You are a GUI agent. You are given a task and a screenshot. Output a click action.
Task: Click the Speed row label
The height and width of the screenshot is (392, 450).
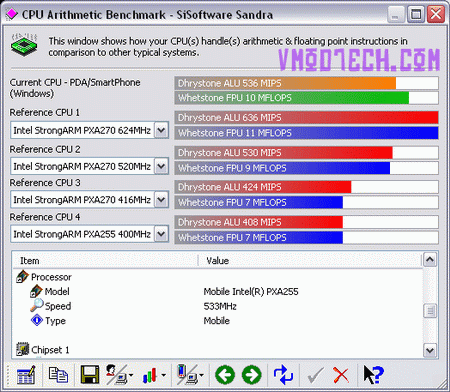(58, 306)
